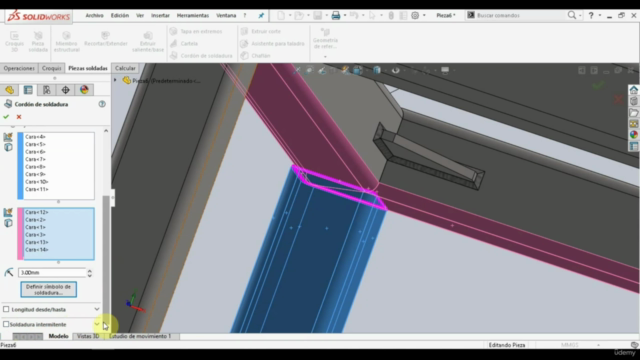Open the Options gear dropdown arrow
The height and width of the screenshot is (360, 640).
424,16
